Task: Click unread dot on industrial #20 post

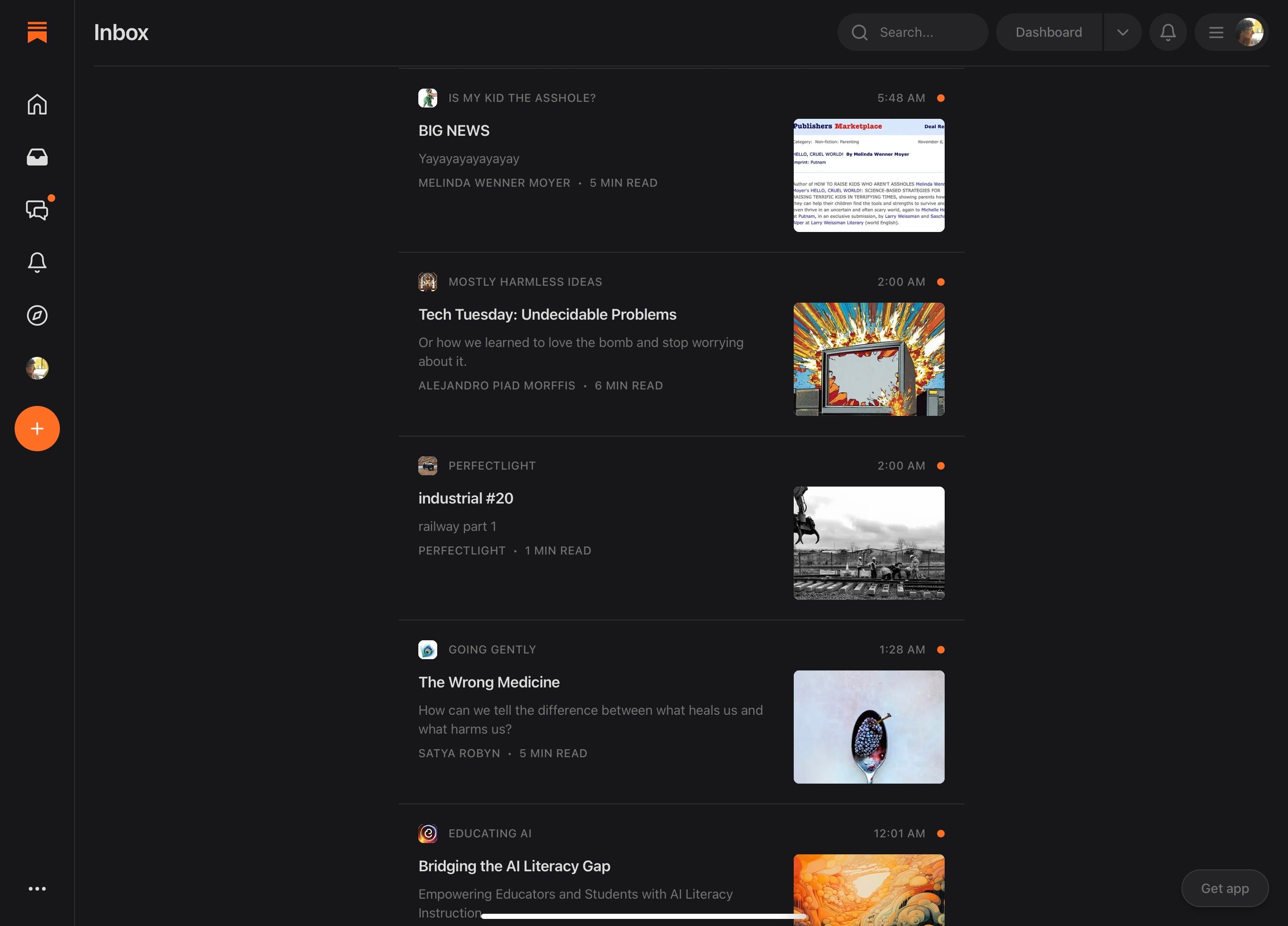Action: click(x=940, y=466)
